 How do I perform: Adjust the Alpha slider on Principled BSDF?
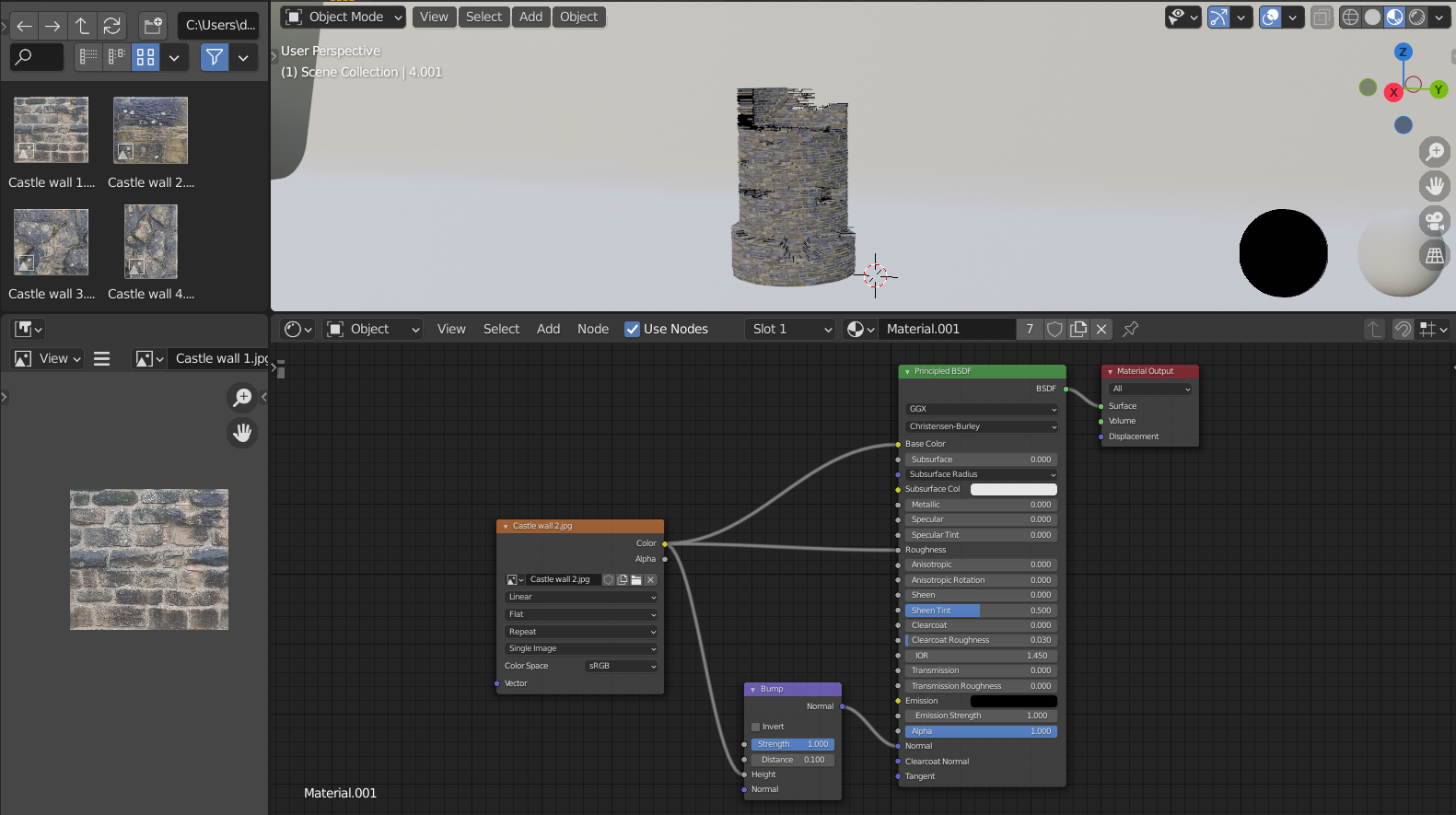[x=981, y=731]
